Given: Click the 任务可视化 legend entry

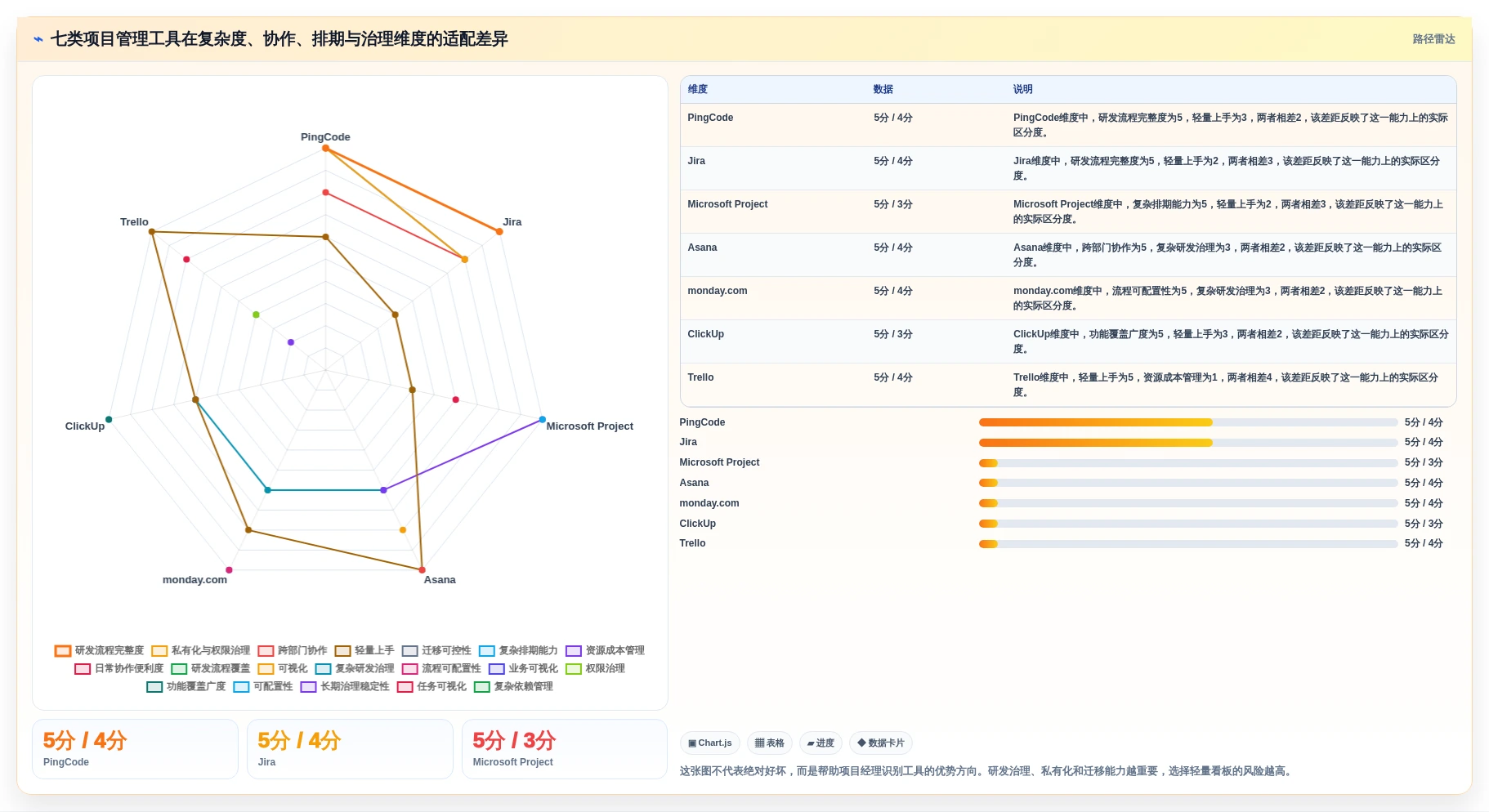Looking at the screenshot, I should (x=431, y=687).
